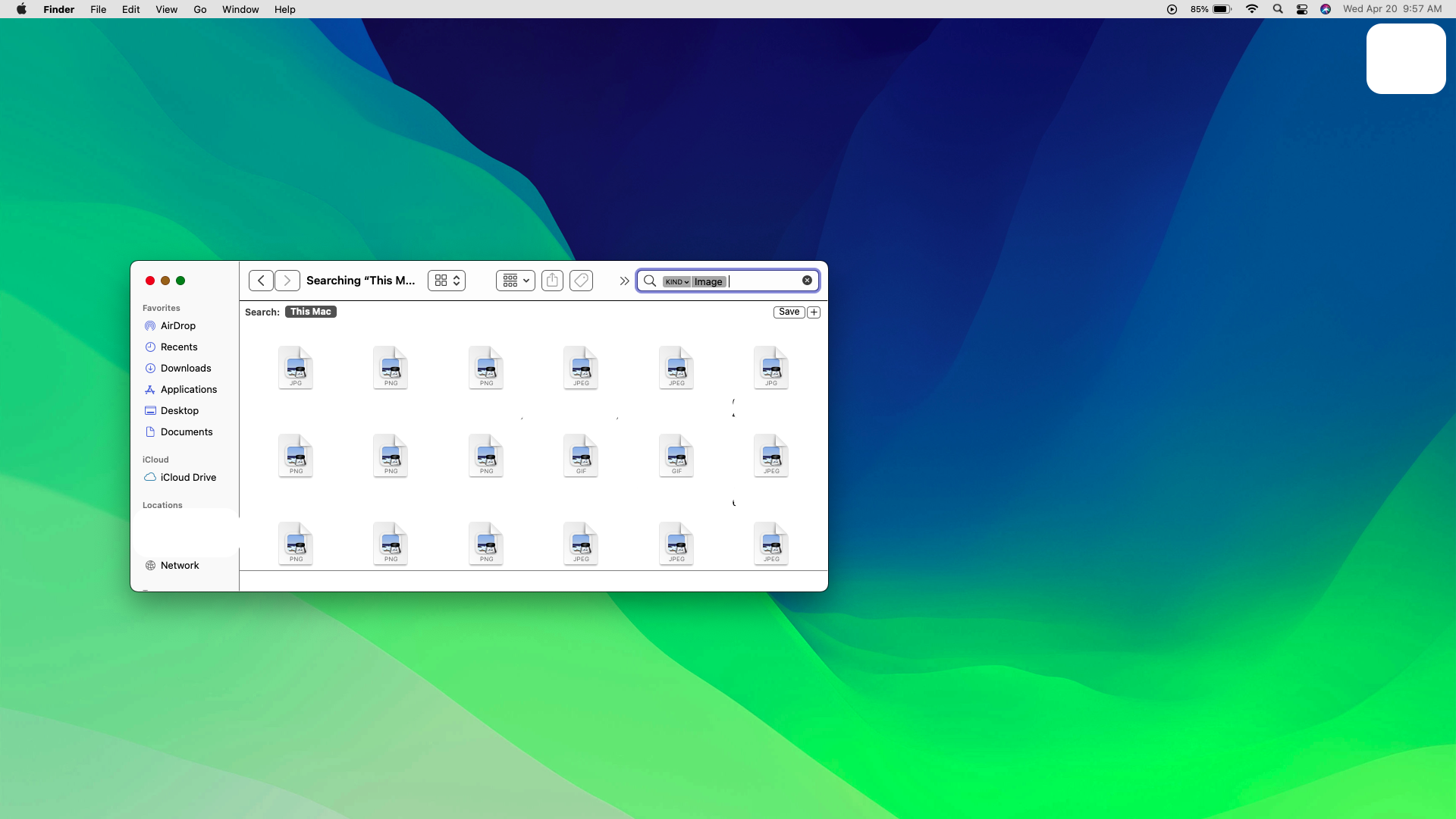The width and height of the screenshot is (1456, 819).
Task: Expand hidden toolbar items with double chevron
Action: click(624, 281)
